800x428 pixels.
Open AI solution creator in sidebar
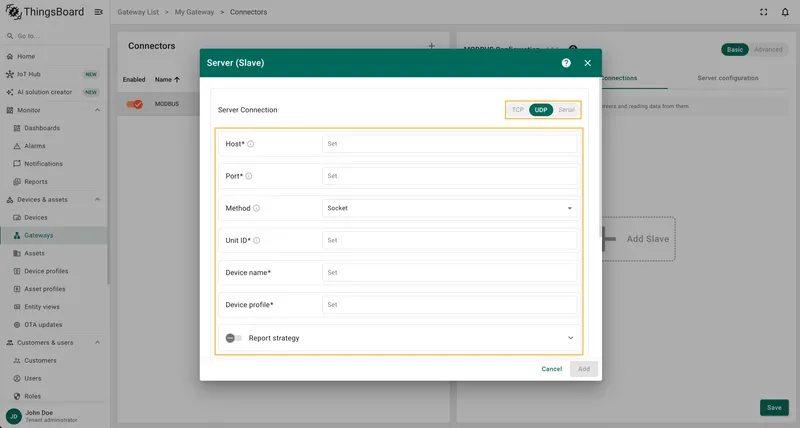[54, 92]
